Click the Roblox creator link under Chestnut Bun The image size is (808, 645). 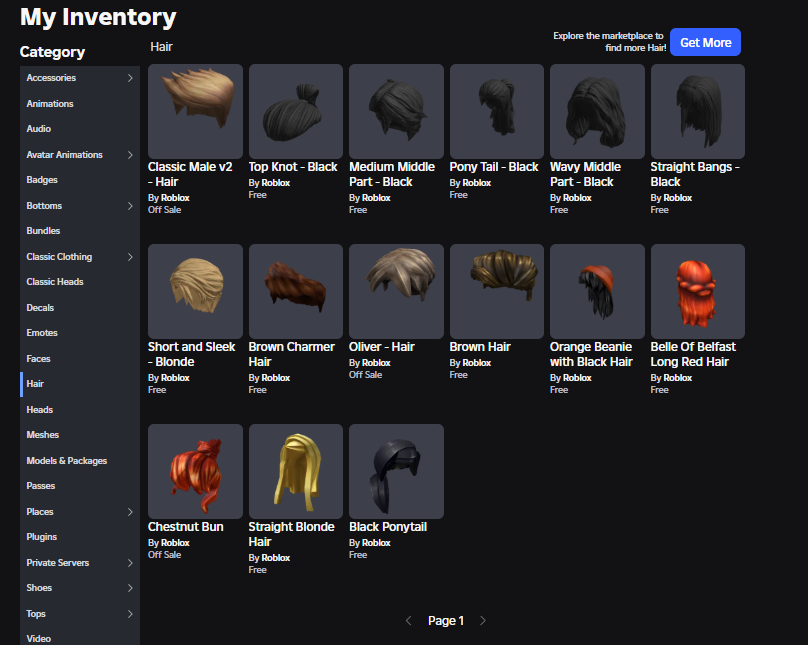tap(175, 542)
